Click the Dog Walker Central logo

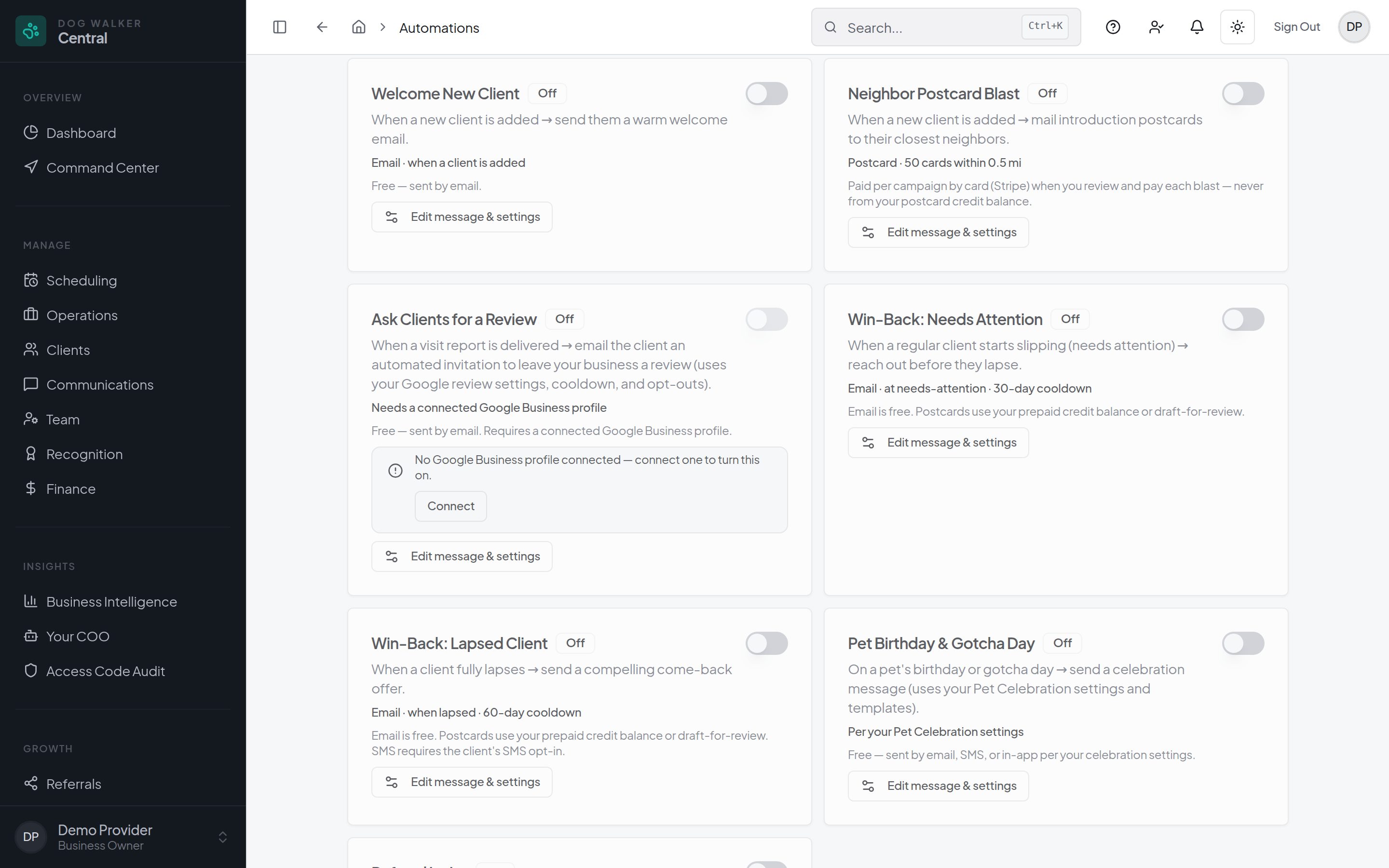pos(31,31)
